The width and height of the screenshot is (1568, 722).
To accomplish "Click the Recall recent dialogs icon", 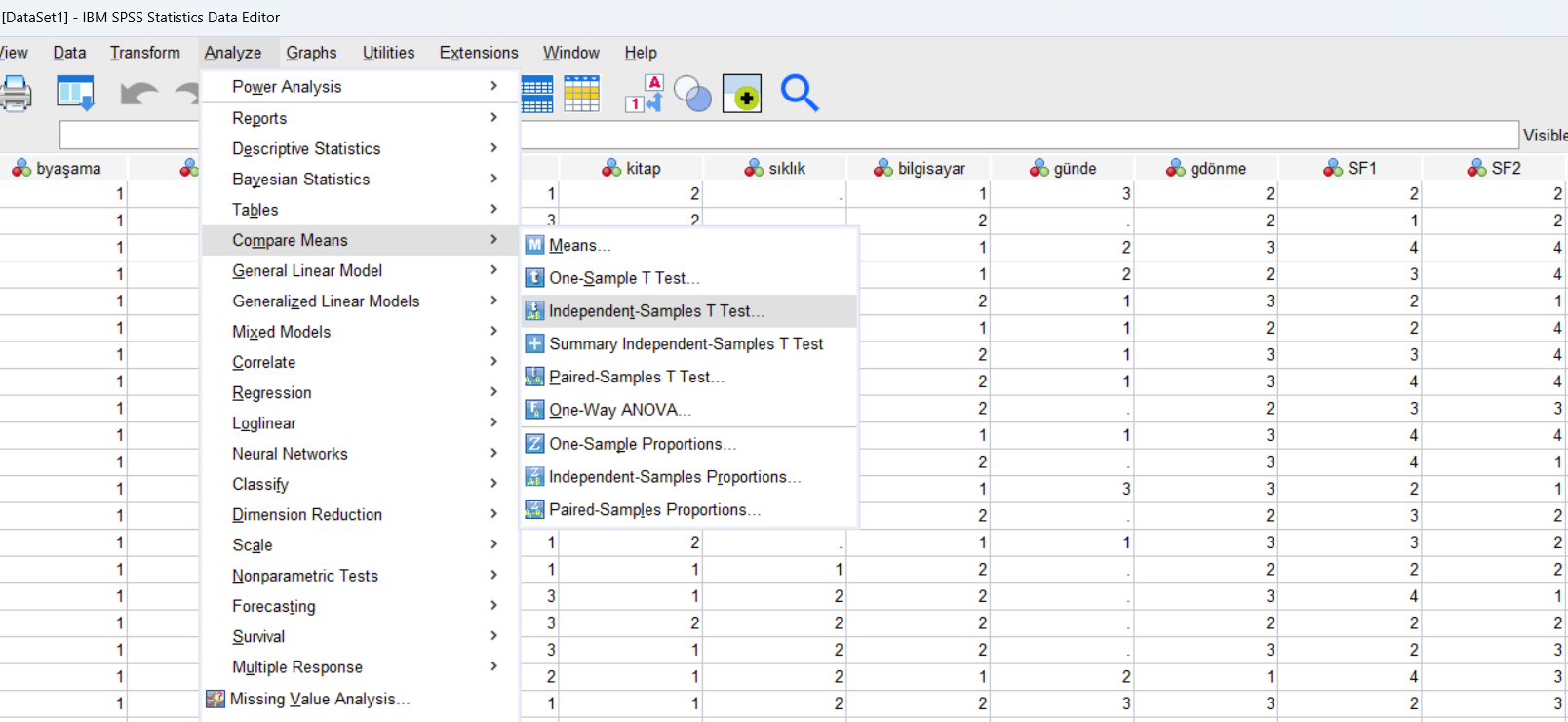I will pyautogui.click(x=75, y=94).
